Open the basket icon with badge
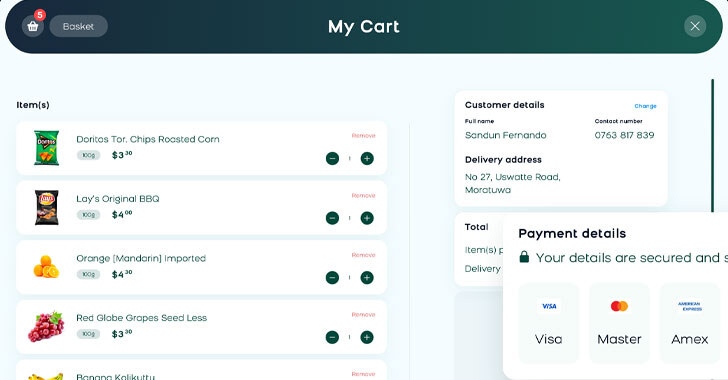This screenshot has width=728, height=380. tap(33, 26)
